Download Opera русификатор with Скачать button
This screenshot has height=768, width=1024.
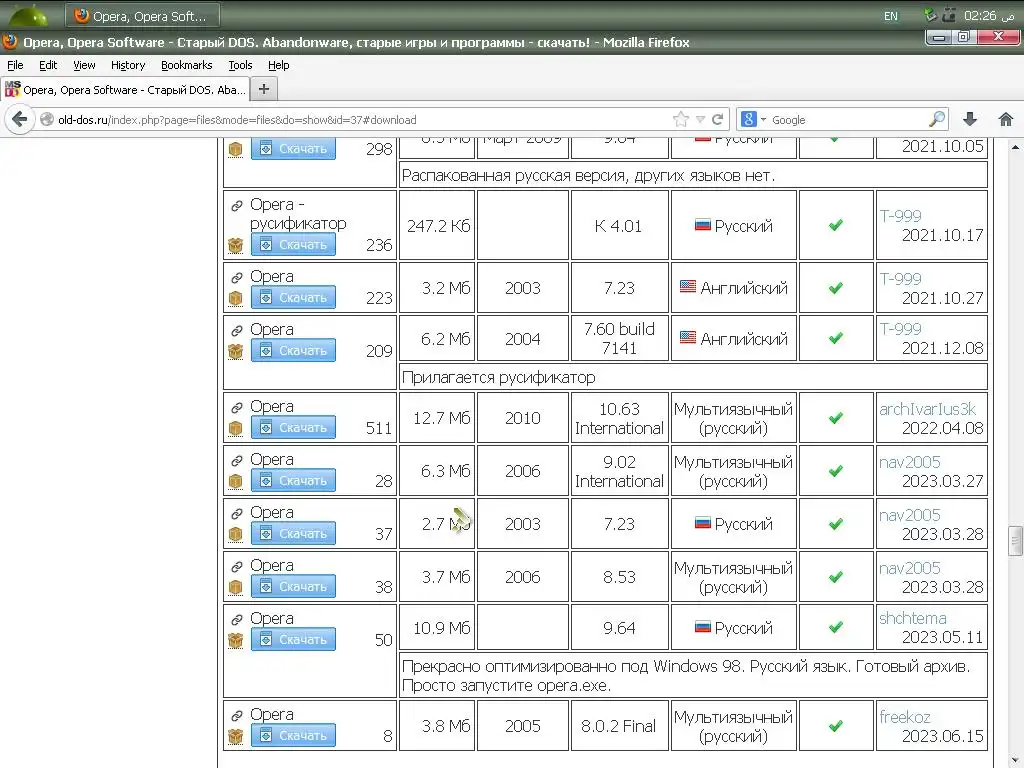(293, 244)
